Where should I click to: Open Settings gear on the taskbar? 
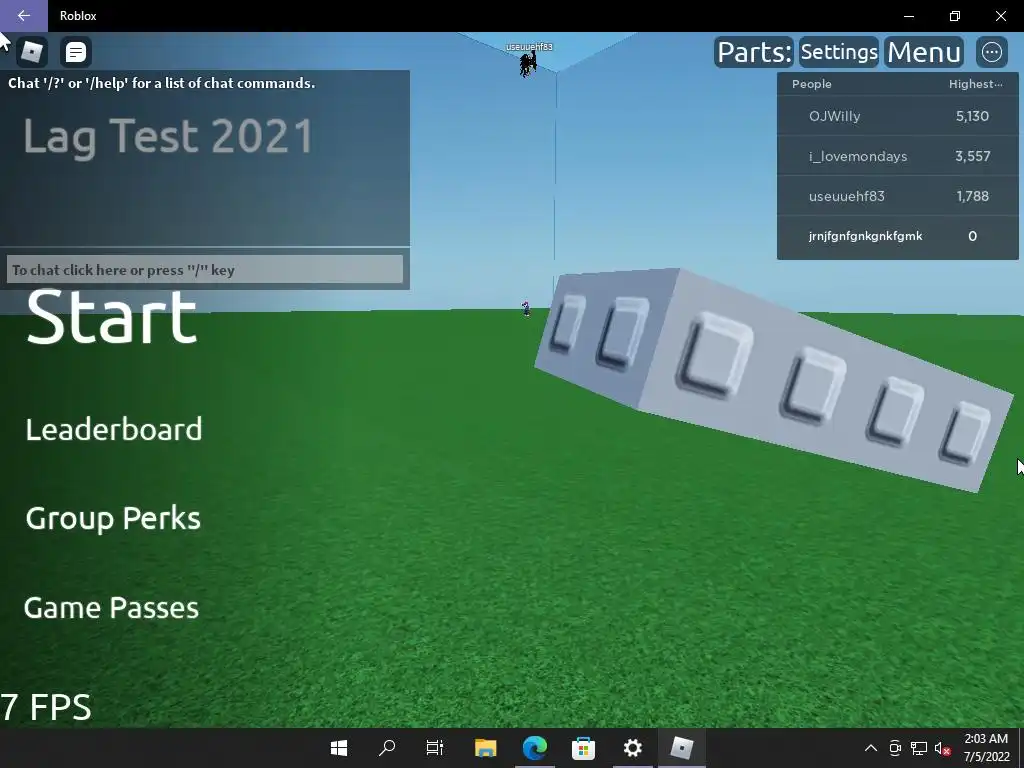632,748
